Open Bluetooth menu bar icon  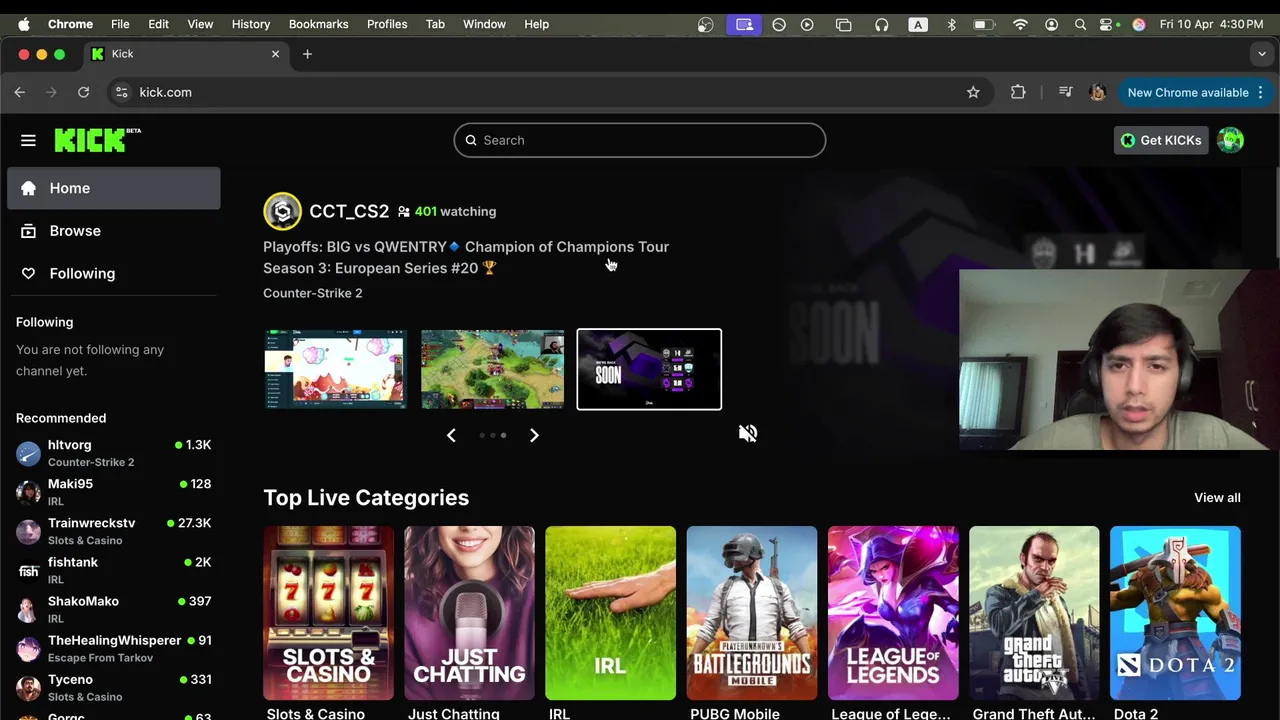[952, 24]
